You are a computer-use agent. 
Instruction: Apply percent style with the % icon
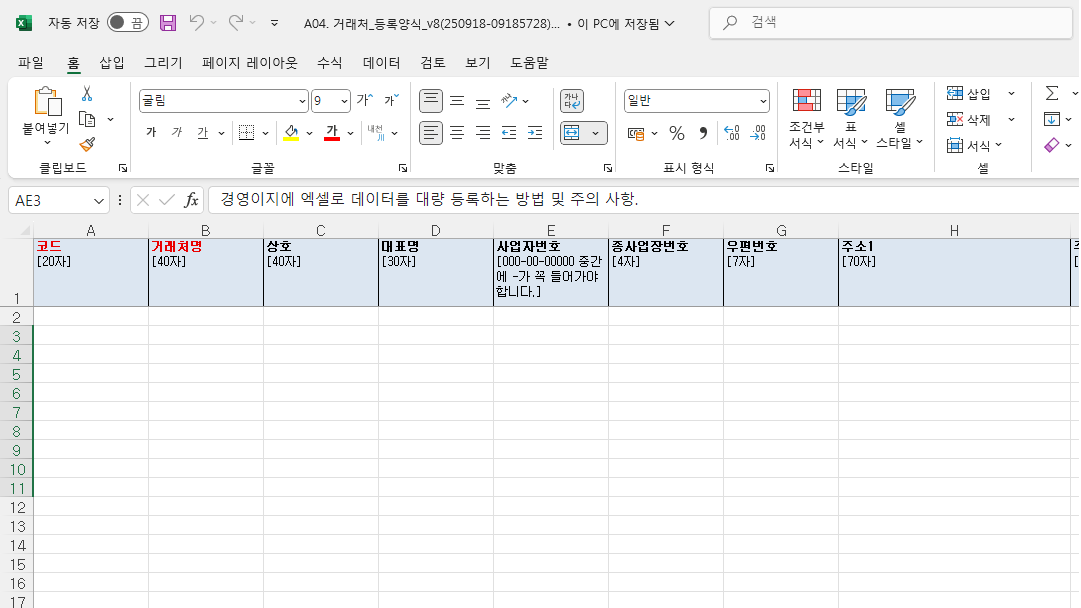point(677,133)
